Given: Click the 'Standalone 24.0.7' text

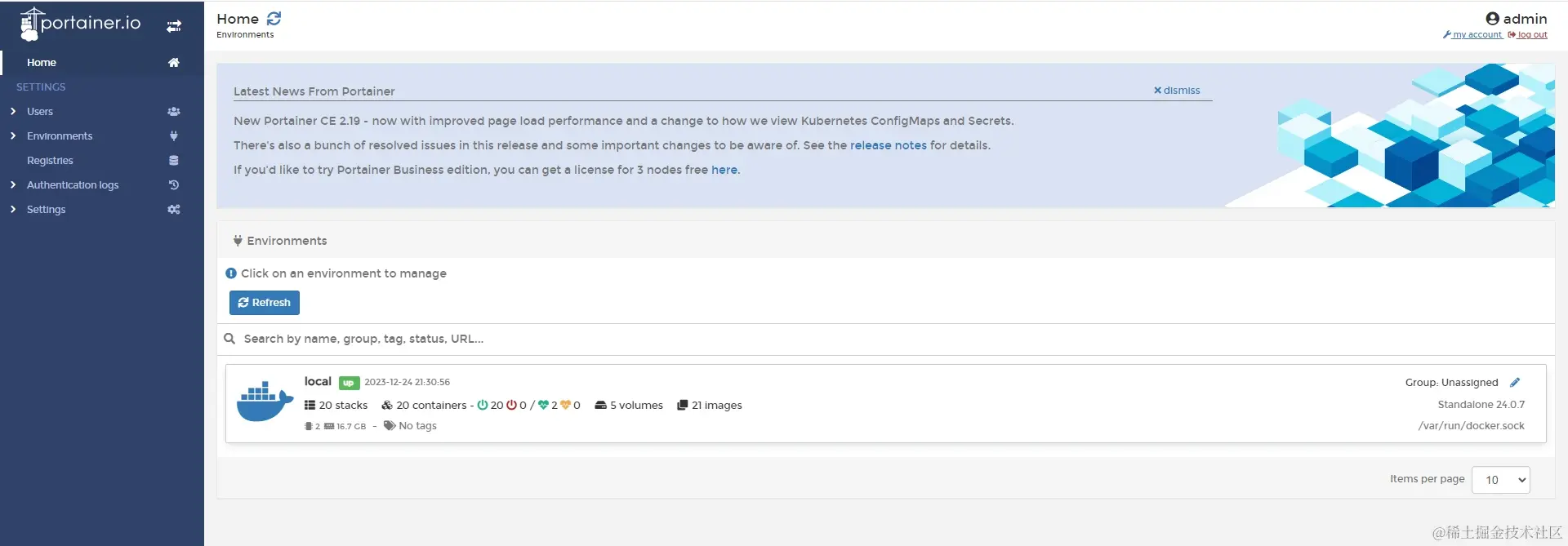Looking at the screenshot, I should click(x=1481, y=404).
